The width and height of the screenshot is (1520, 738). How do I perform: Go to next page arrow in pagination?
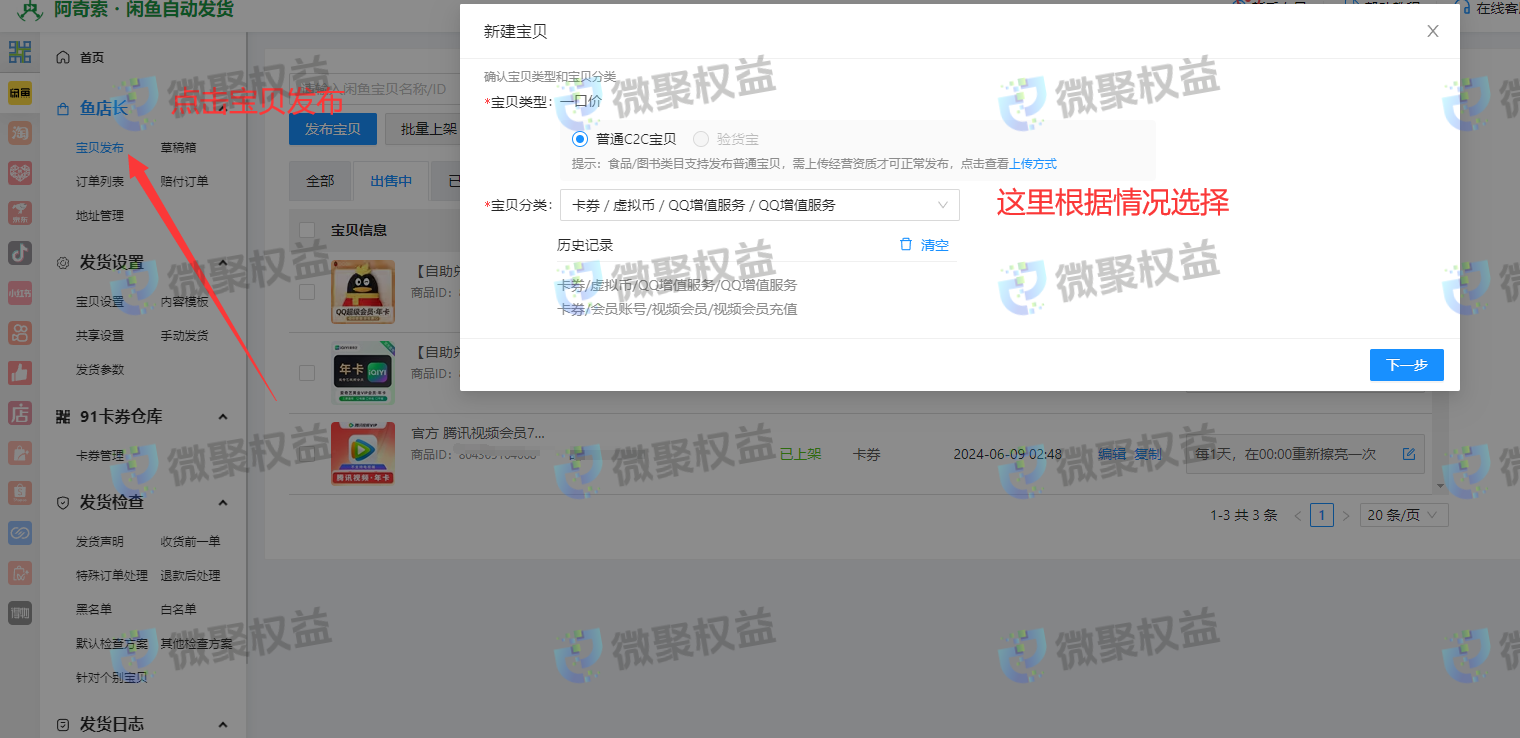coord(1345,516)
